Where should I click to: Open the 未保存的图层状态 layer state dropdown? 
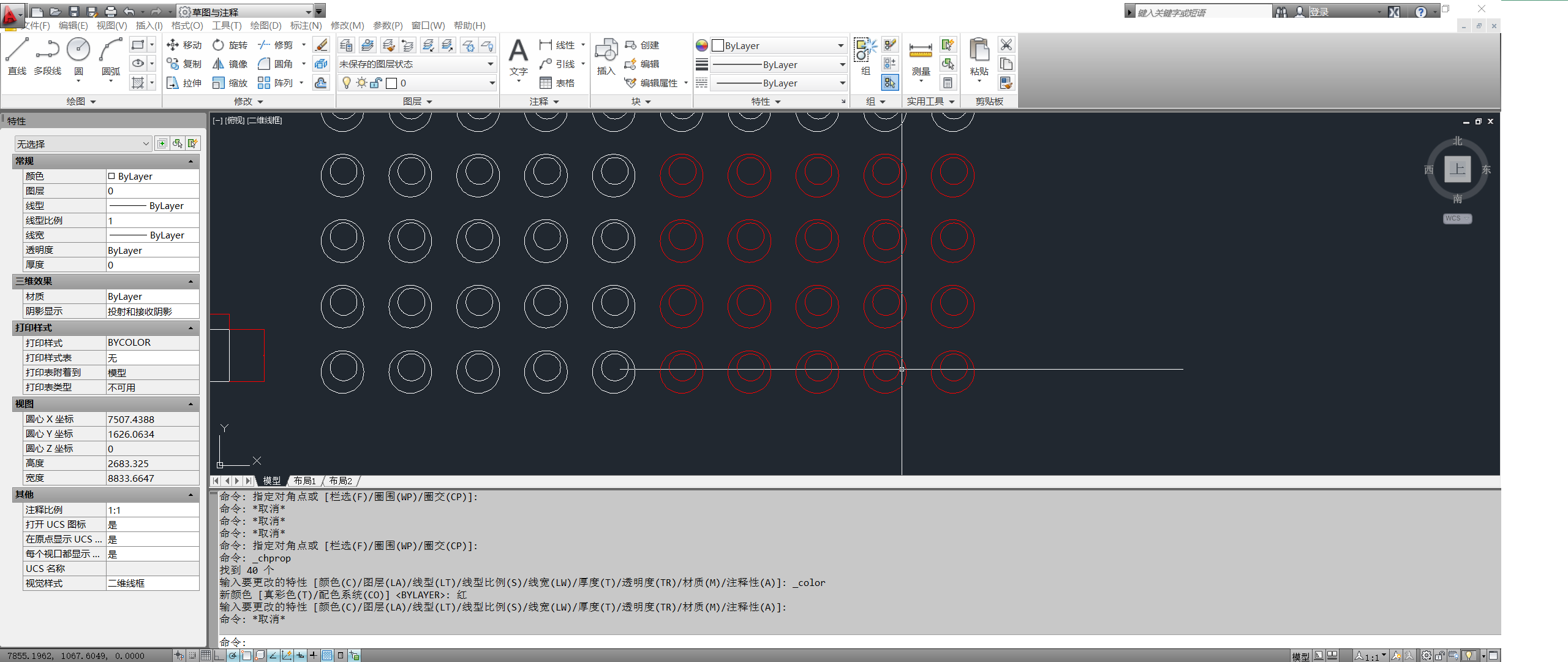[x=416, y=64]
